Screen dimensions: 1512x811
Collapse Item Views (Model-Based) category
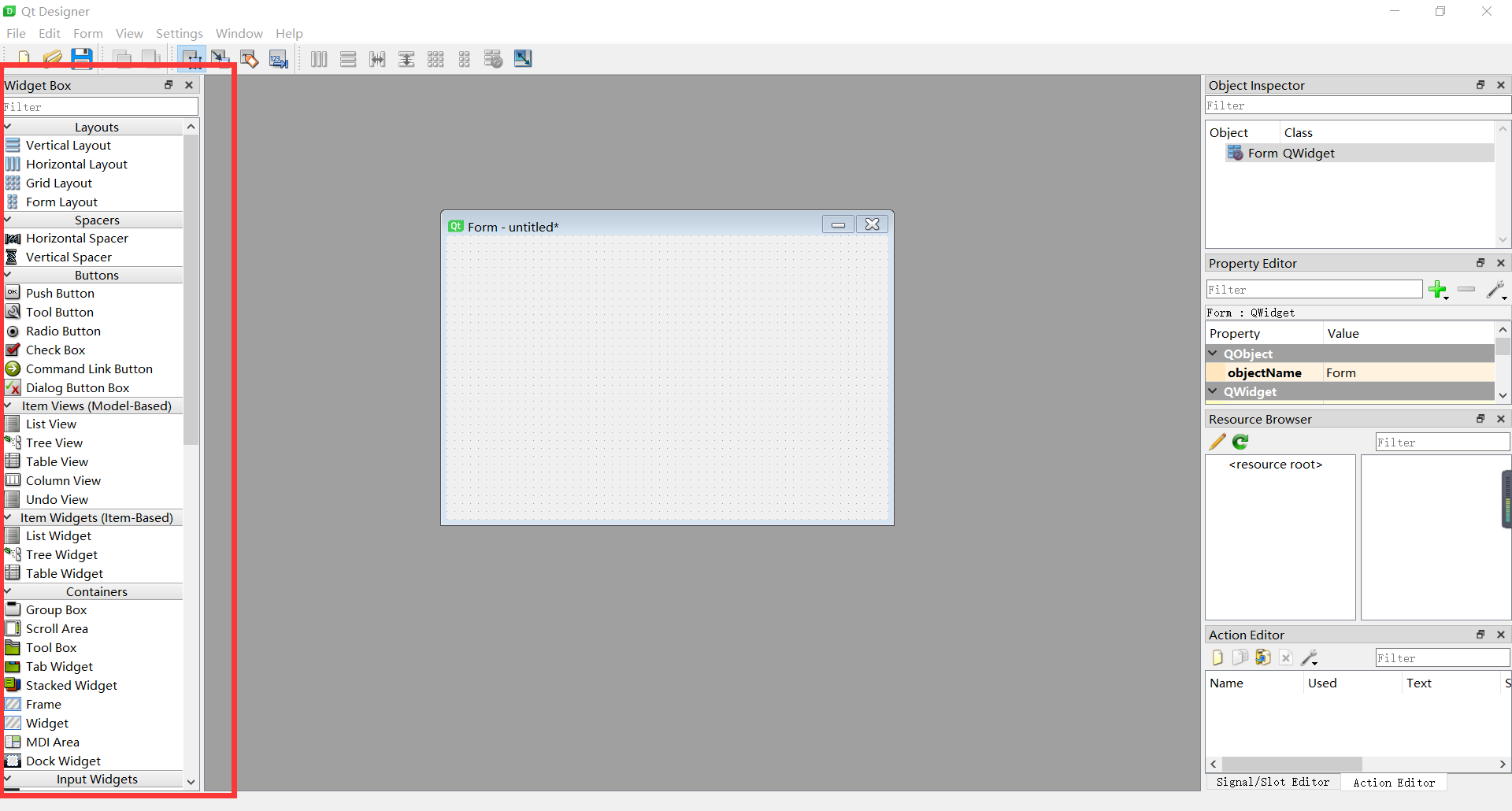tap(8, 405)
